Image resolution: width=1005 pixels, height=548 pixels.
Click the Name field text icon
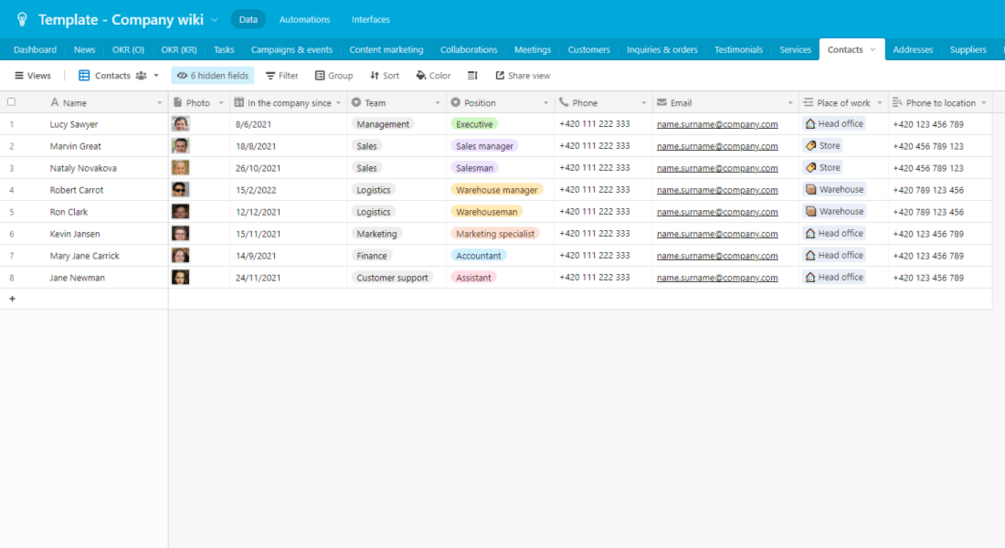click(x=54, y=103)
